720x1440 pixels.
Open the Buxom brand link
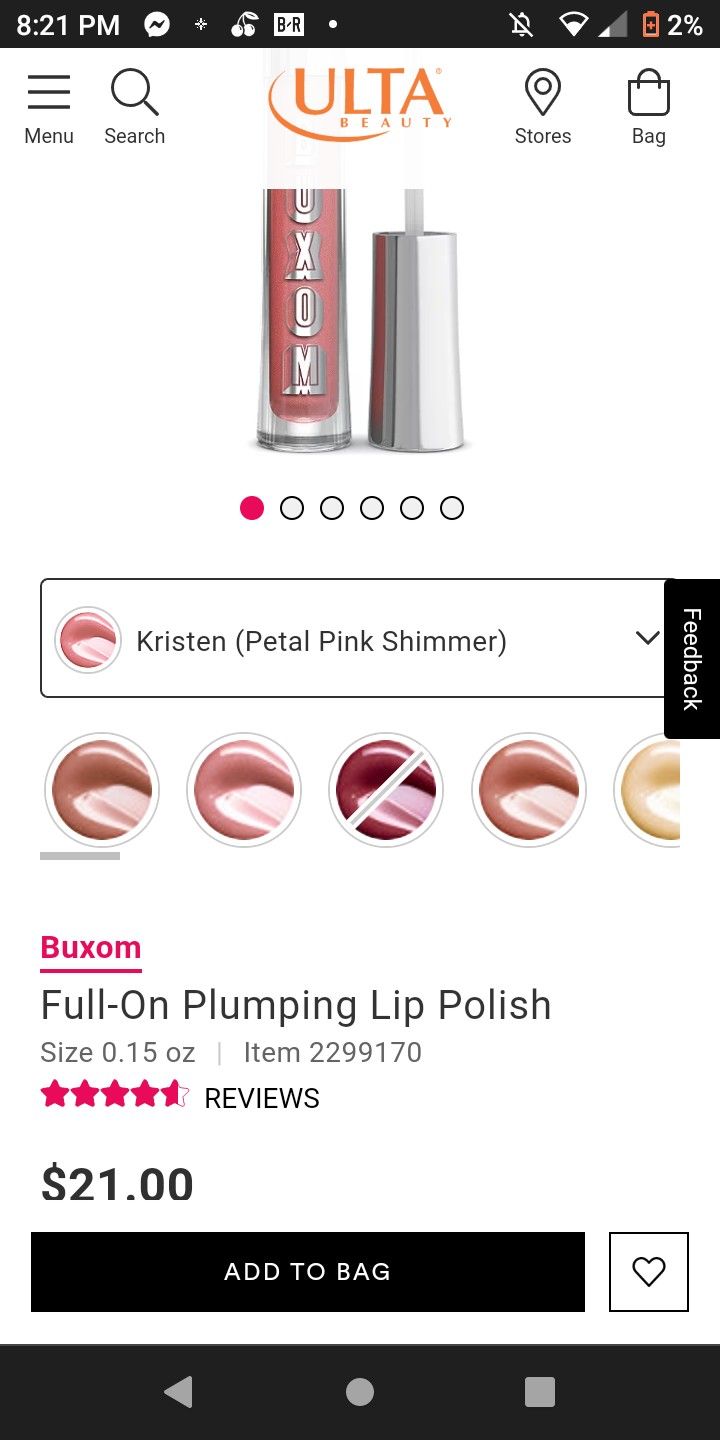click(91, 947)
